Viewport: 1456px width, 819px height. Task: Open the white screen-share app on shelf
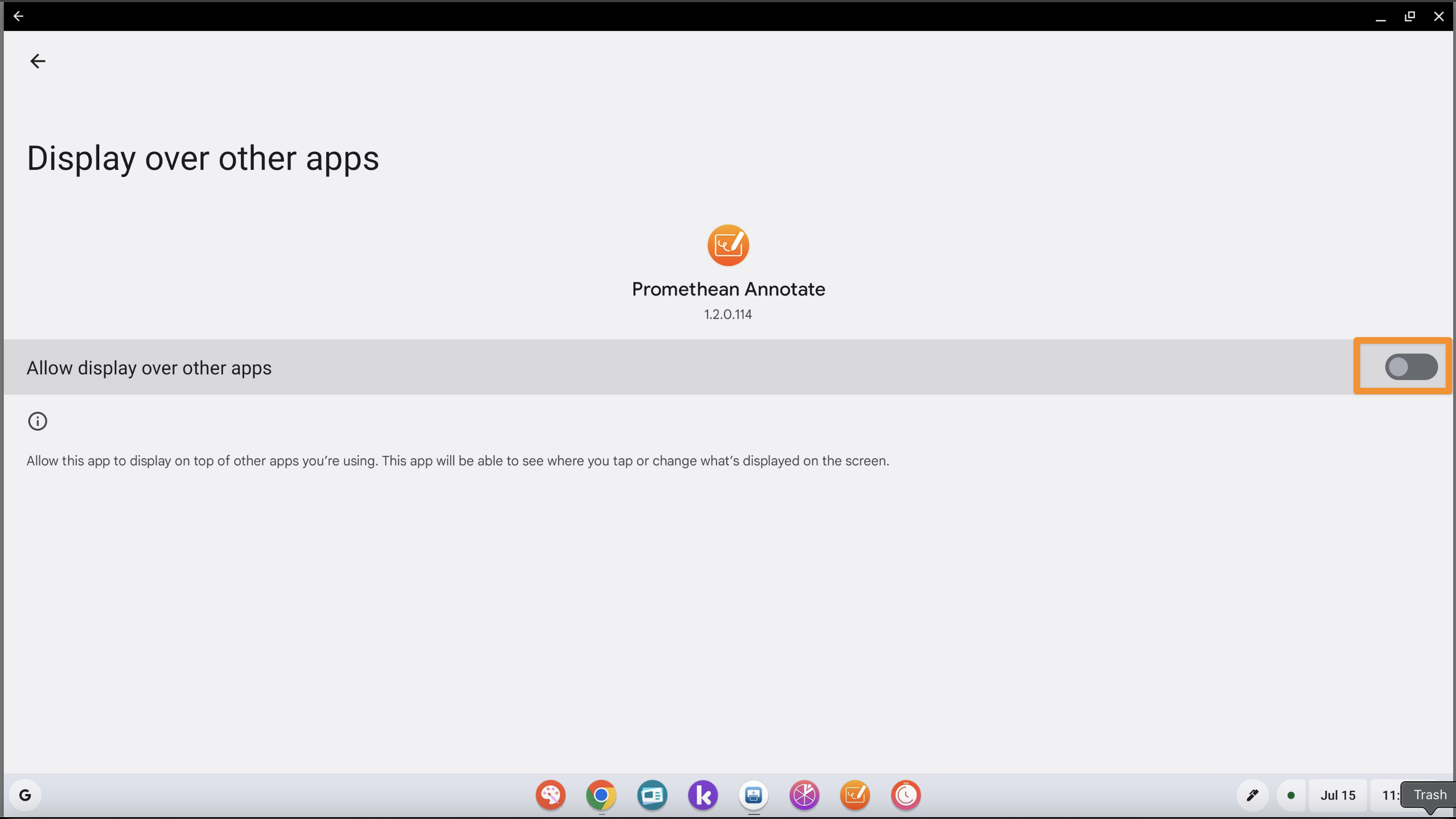click(753, 795)
